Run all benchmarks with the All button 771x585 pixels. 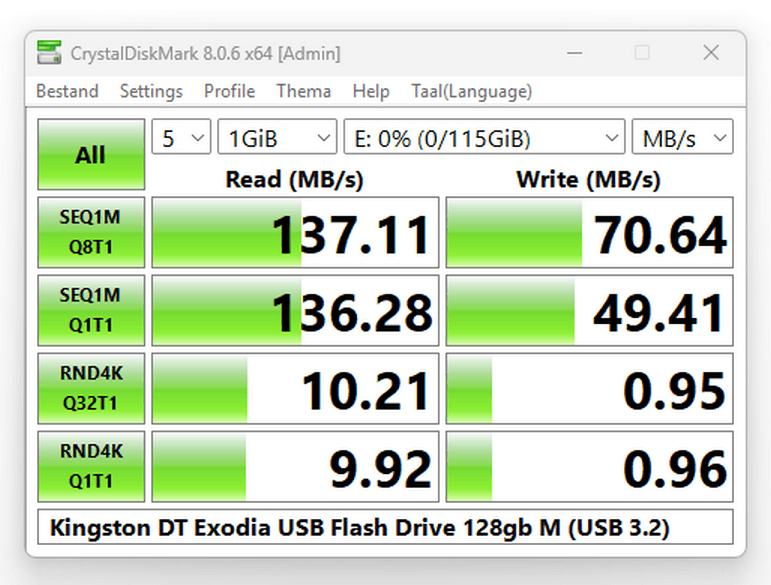point(91,154)
